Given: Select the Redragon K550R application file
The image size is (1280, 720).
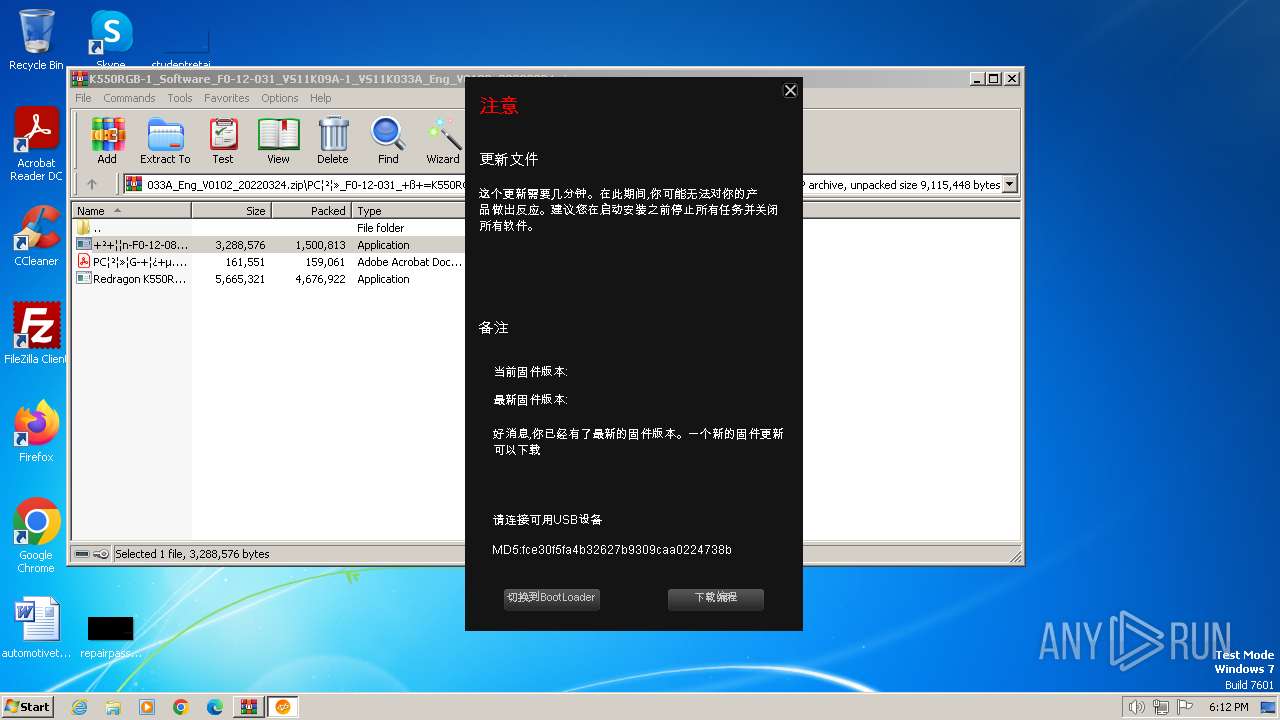Looking at the screenshot, I should click(270, 279).
